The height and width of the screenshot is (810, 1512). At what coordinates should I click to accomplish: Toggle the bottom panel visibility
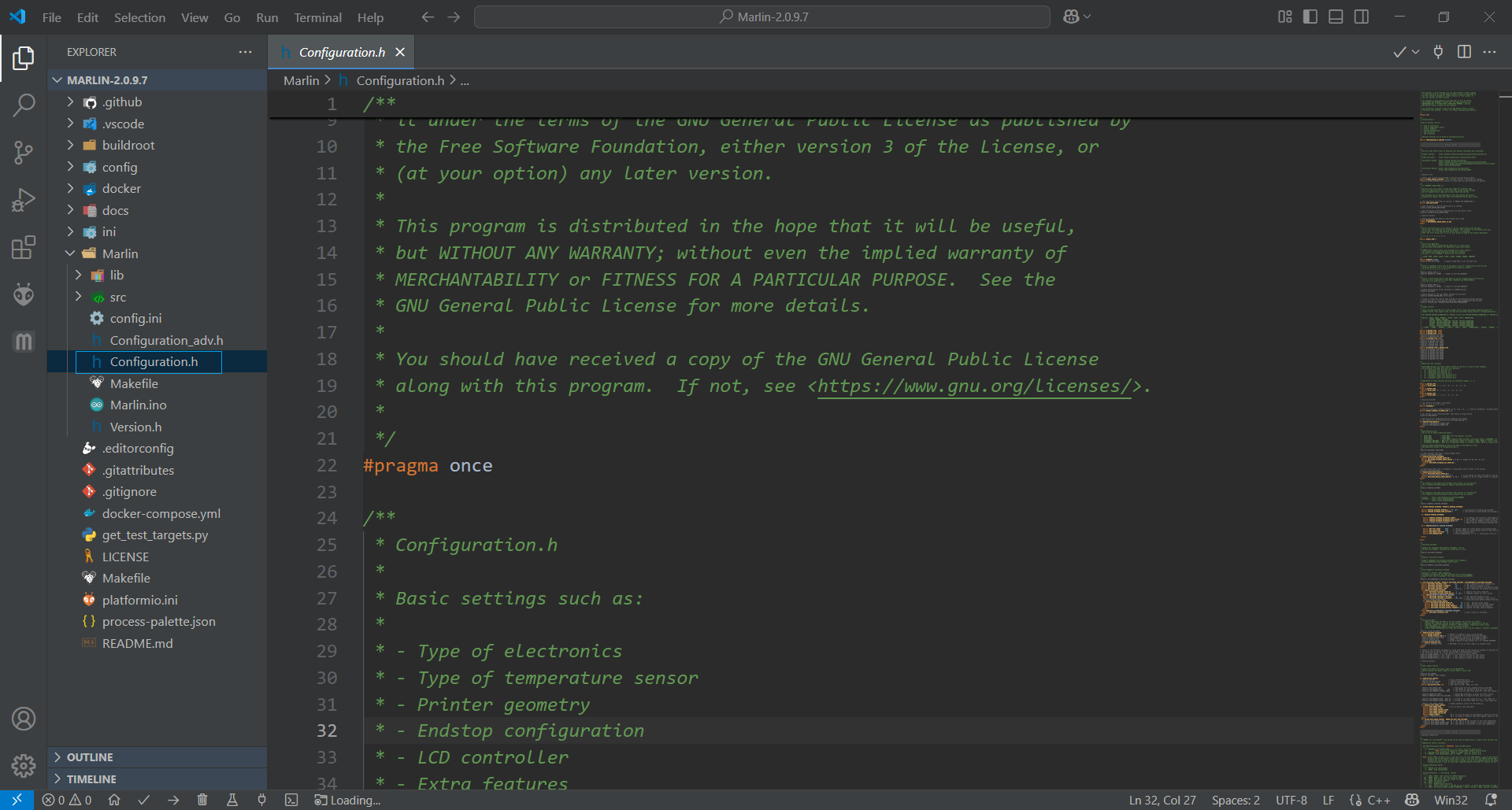pos(1336,17)
